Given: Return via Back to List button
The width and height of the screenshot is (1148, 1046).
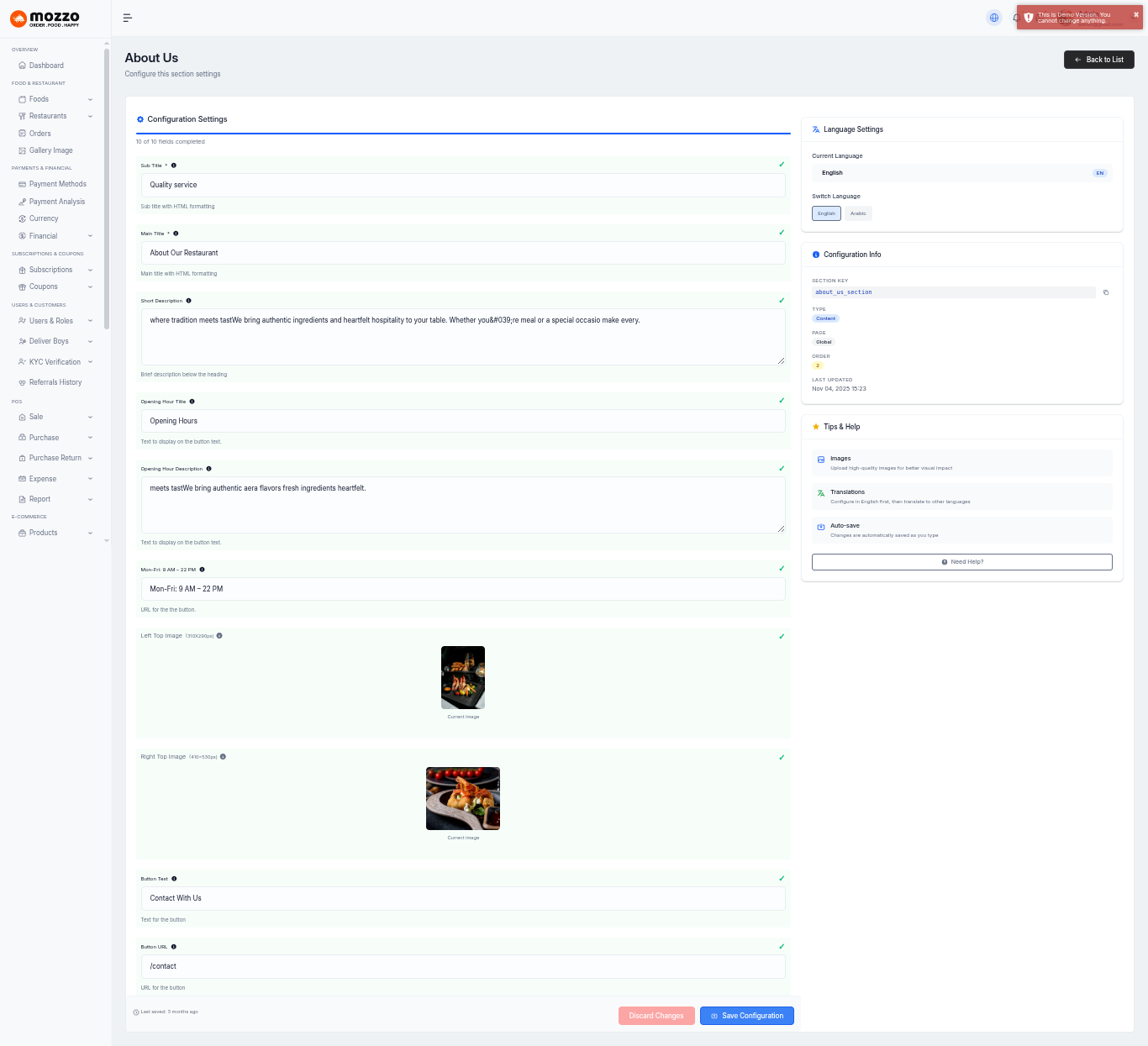Looking at the screenshot, I should [1098, 60].
